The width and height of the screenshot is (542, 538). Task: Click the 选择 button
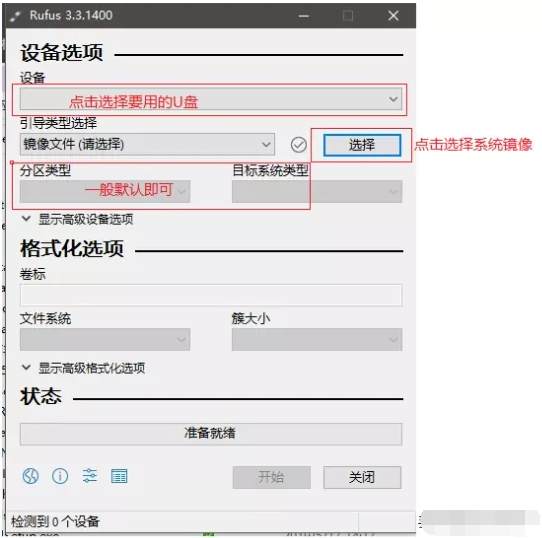tap(362, 145)
